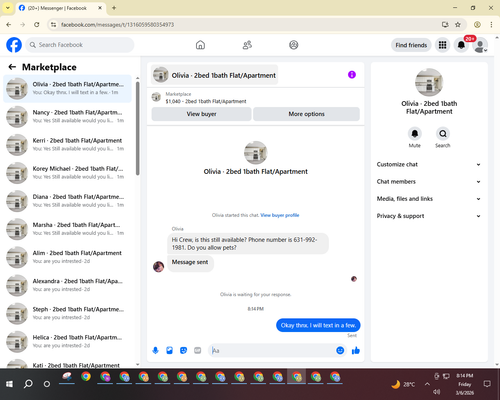500x400 pixels.
Task: Open the Groups icon in top bar
Action: coord(294,45)
